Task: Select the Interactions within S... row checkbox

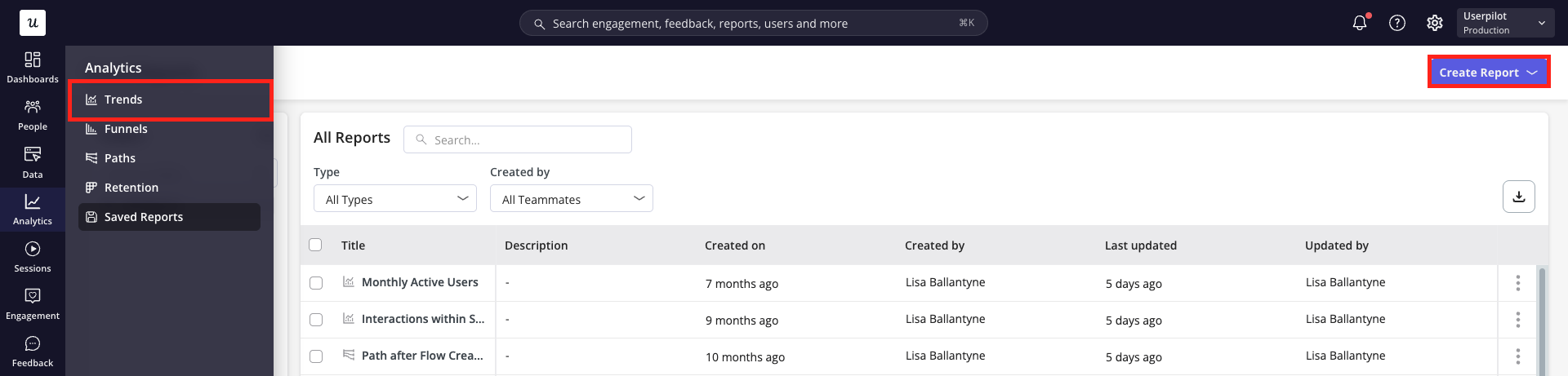Action: [316, 320]
